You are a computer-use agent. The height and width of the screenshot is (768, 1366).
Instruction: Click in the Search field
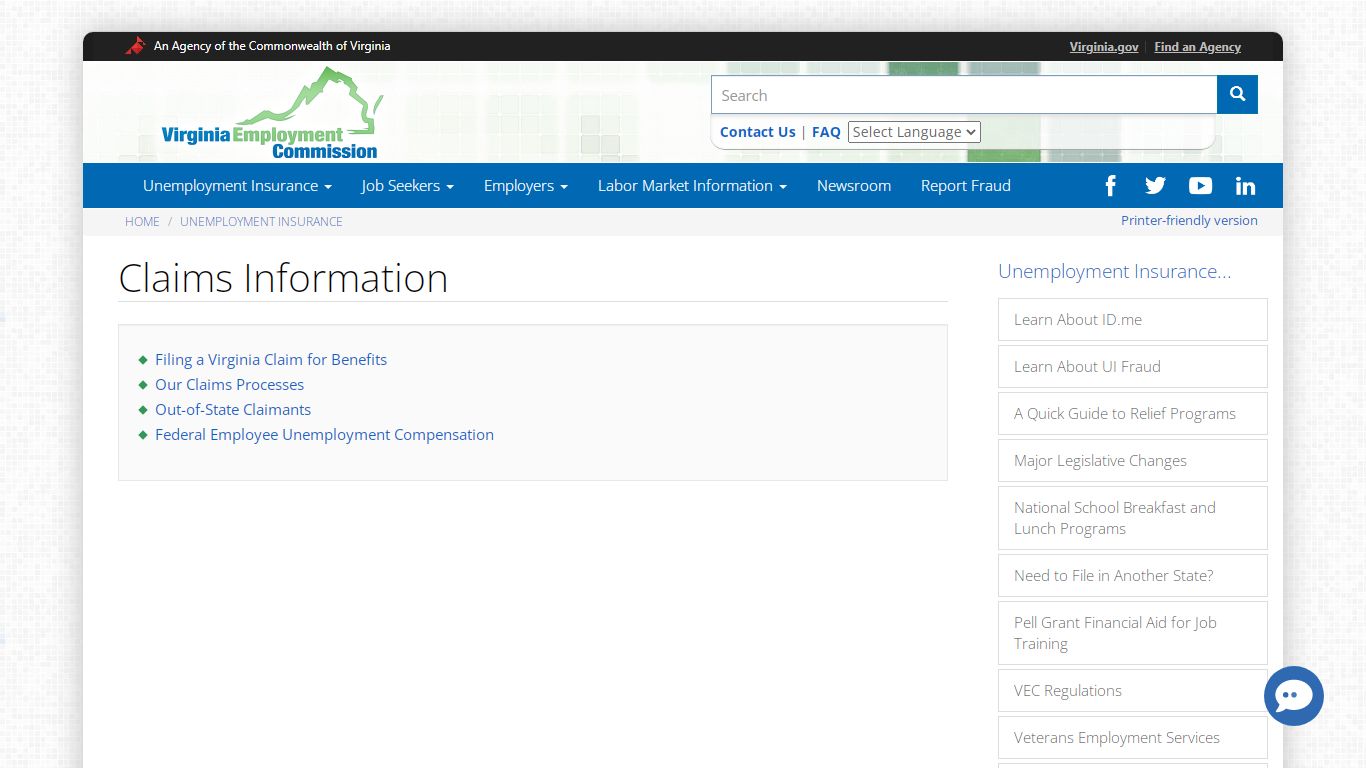(964, 95)
